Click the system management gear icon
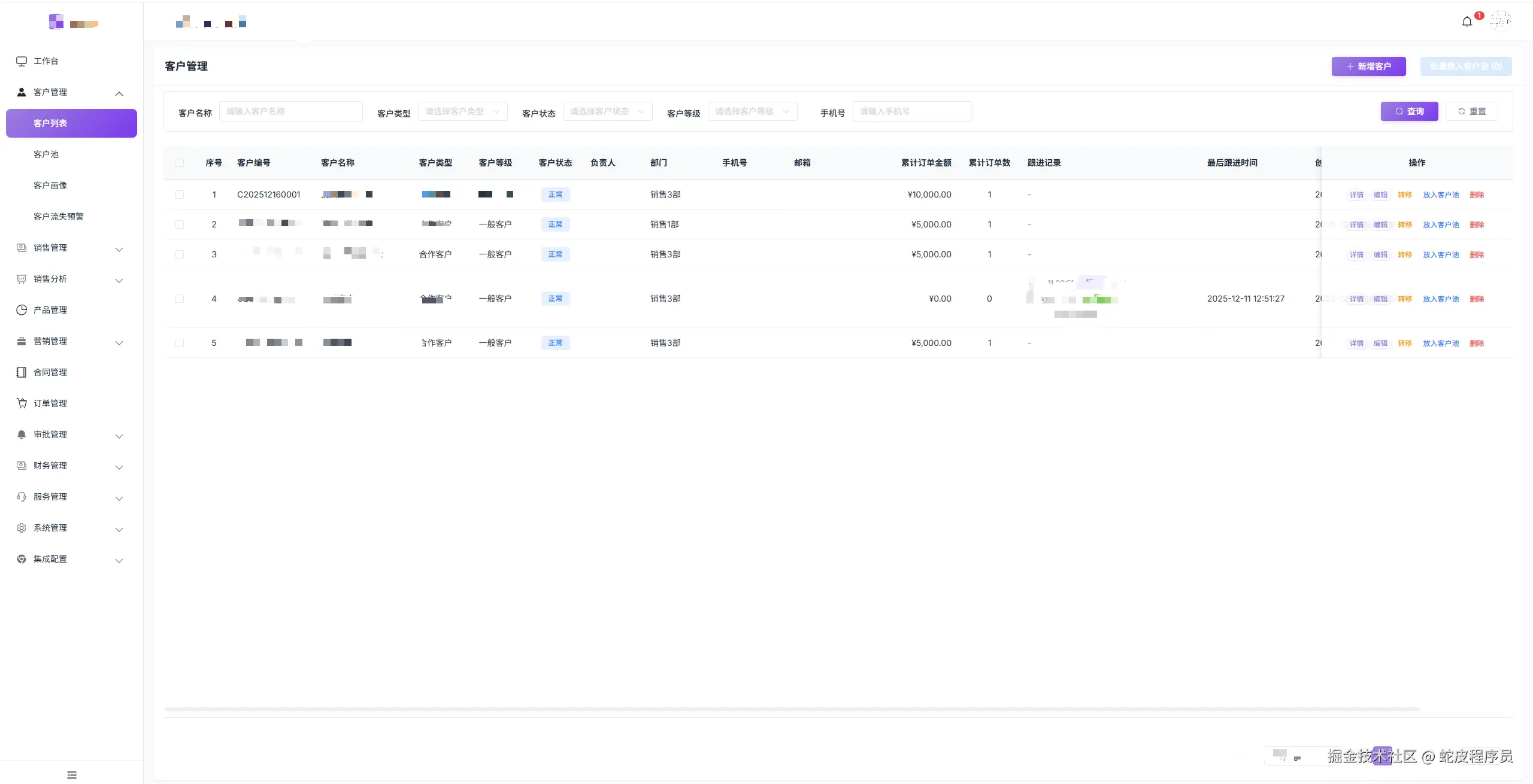 [x=22, y=528]
